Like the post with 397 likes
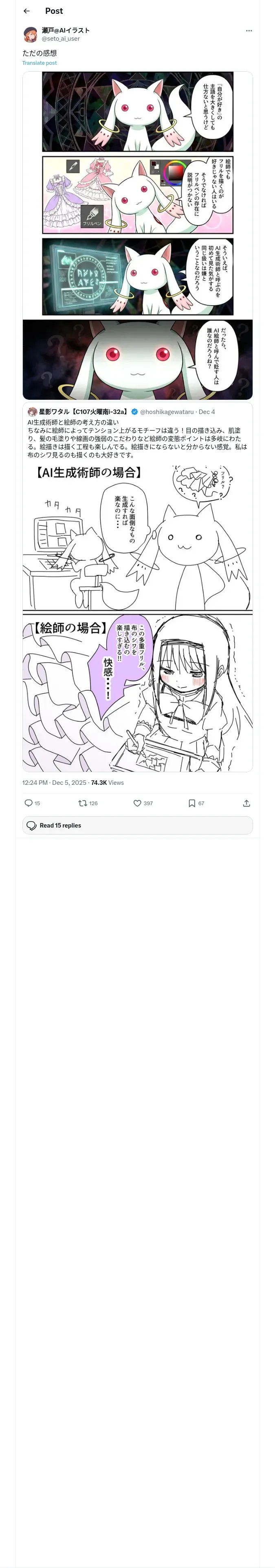Viewport: 275px width, 1568px height. tap(138, 804)
